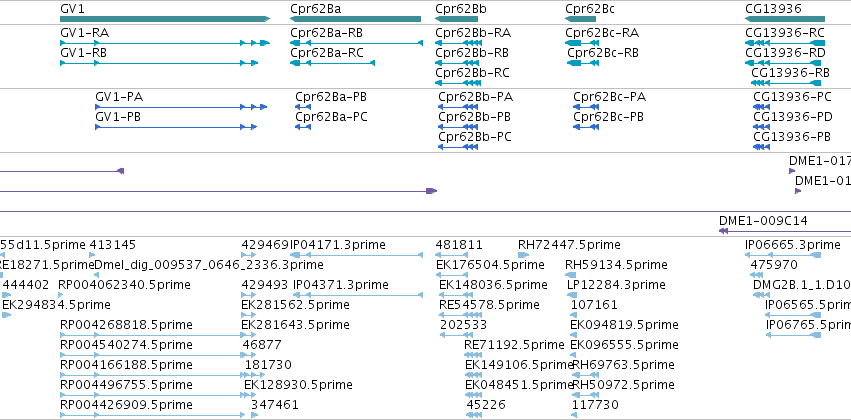Screen dimensions: 851x420
Task: Select the 46877 feature label
Action: [262, 345]
